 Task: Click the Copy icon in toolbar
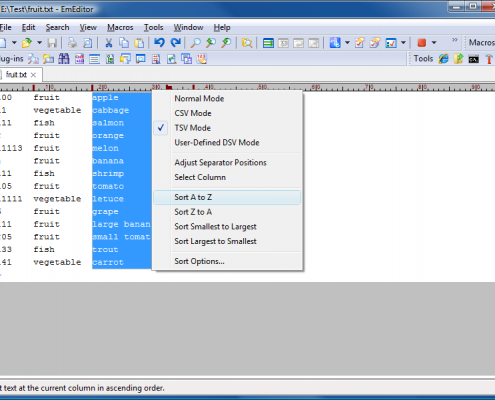(124, 43)
